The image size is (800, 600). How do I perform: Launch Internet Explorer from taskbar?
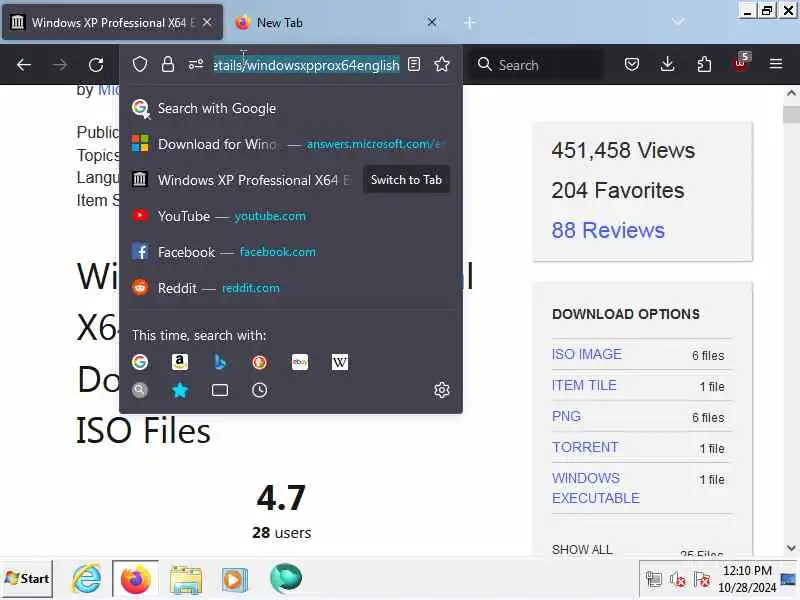point(86,580)
